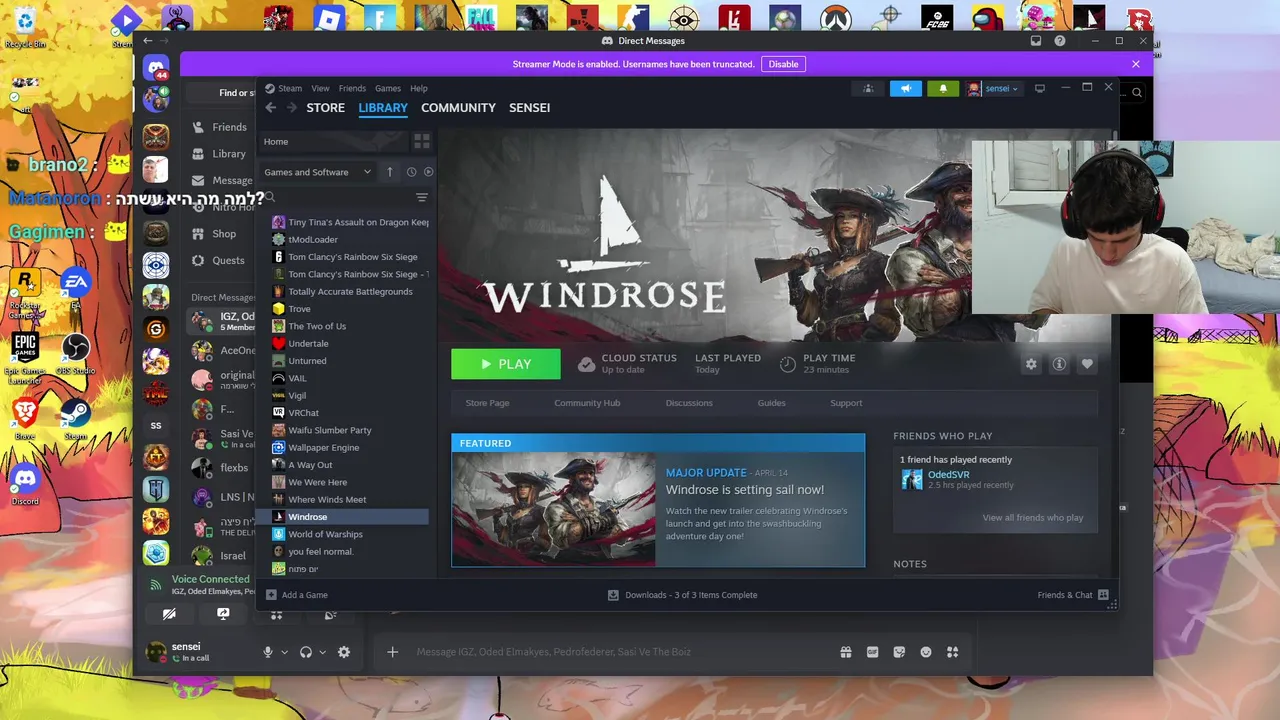Image resolution: width=1280 pixels, height=720 pixels.
Task: Click Disable streamer mode in Discord
Action: (x=783, y=64)
